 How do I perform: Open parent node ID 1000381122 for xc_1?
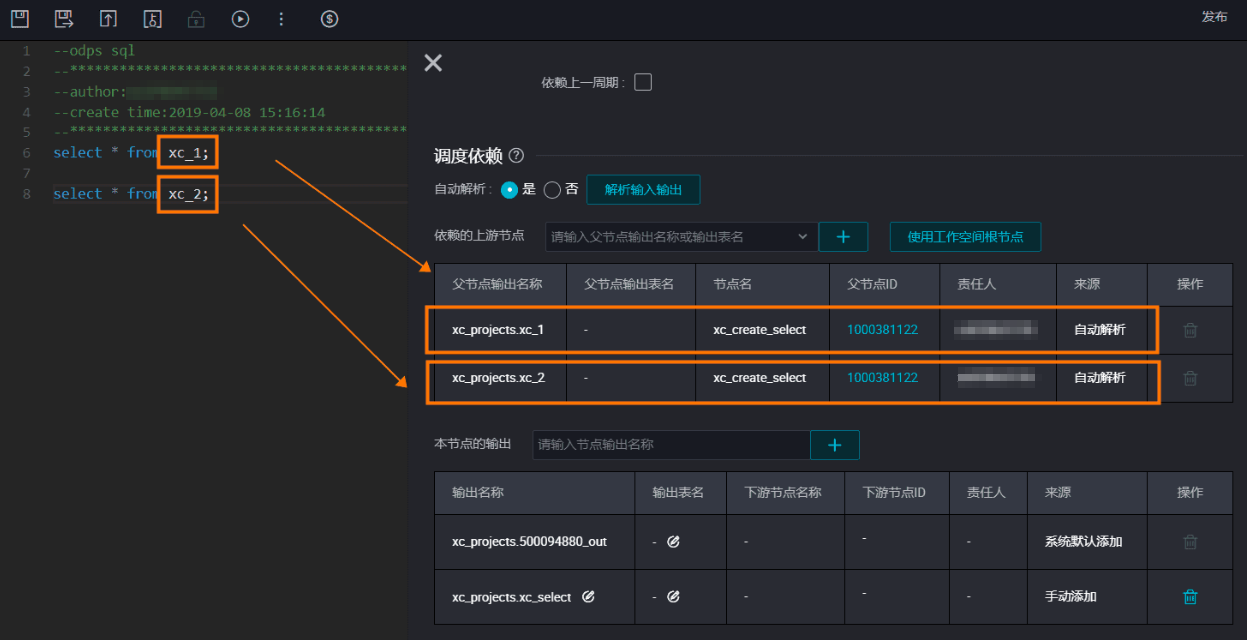[882, 330]
